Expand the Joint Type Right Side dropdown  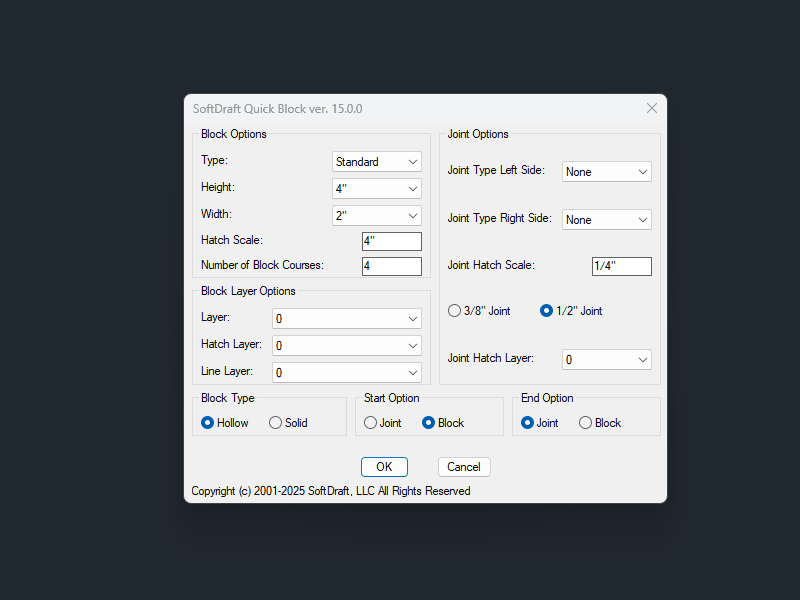click(x=606, y=219)
